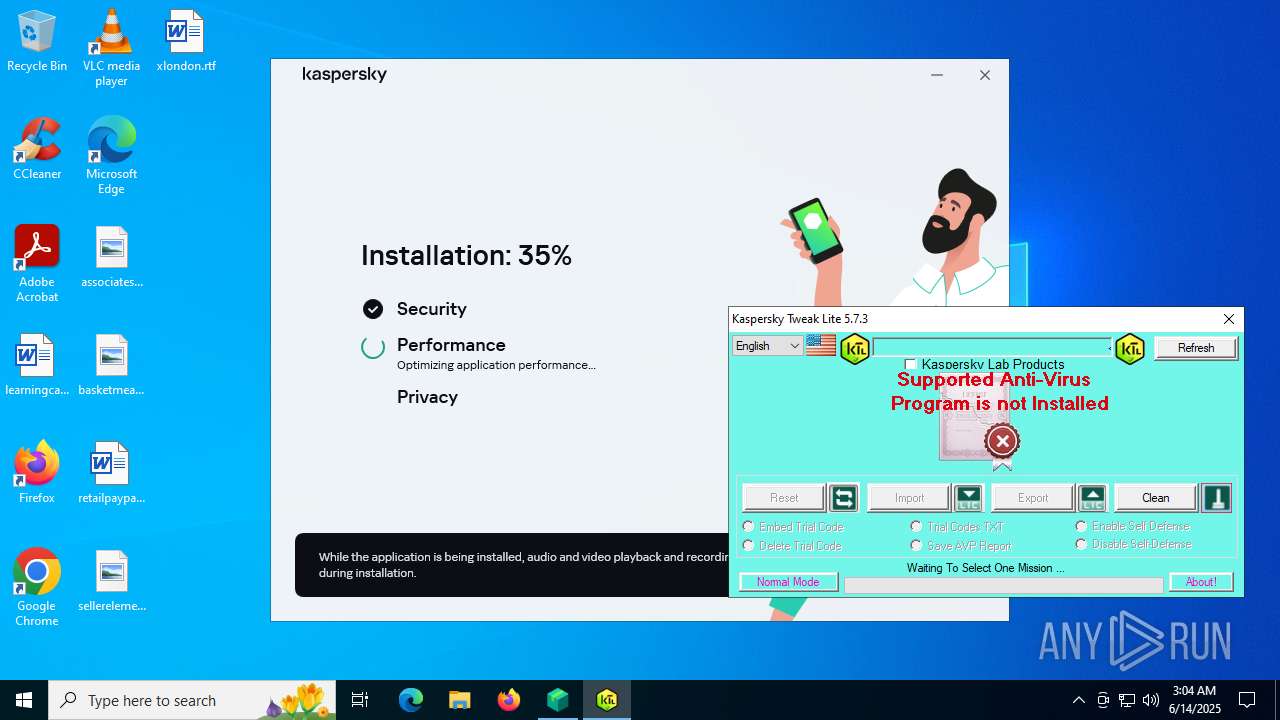Click the Import button
The height and width of the screenshot is (720, 1280).
(909, 498)
